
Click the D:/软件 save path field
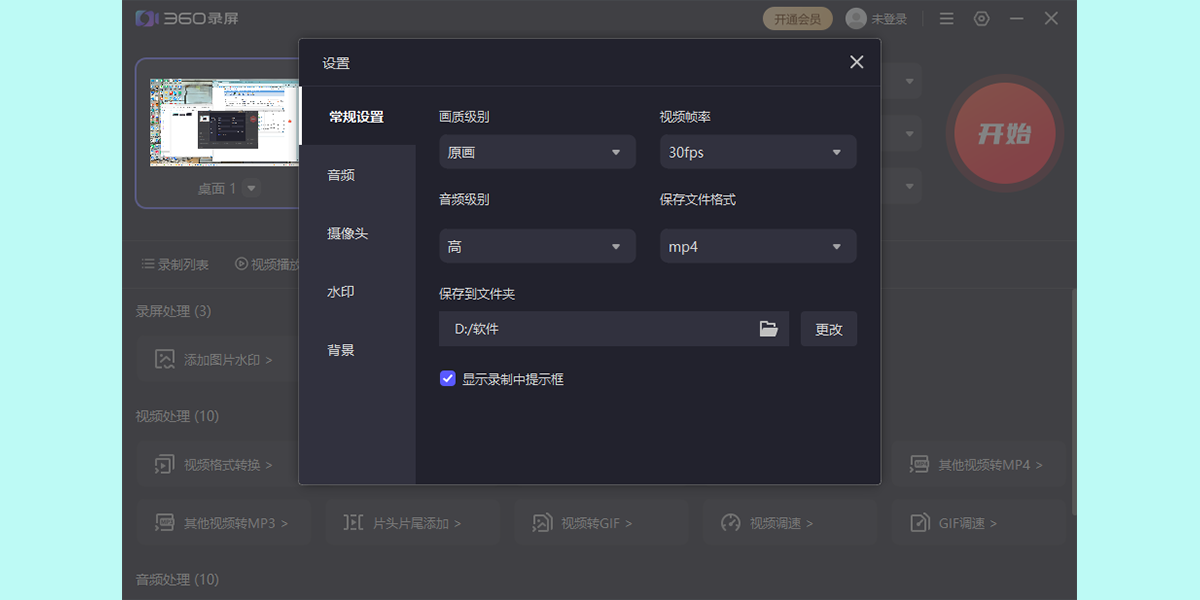click(x=595, y=329)
